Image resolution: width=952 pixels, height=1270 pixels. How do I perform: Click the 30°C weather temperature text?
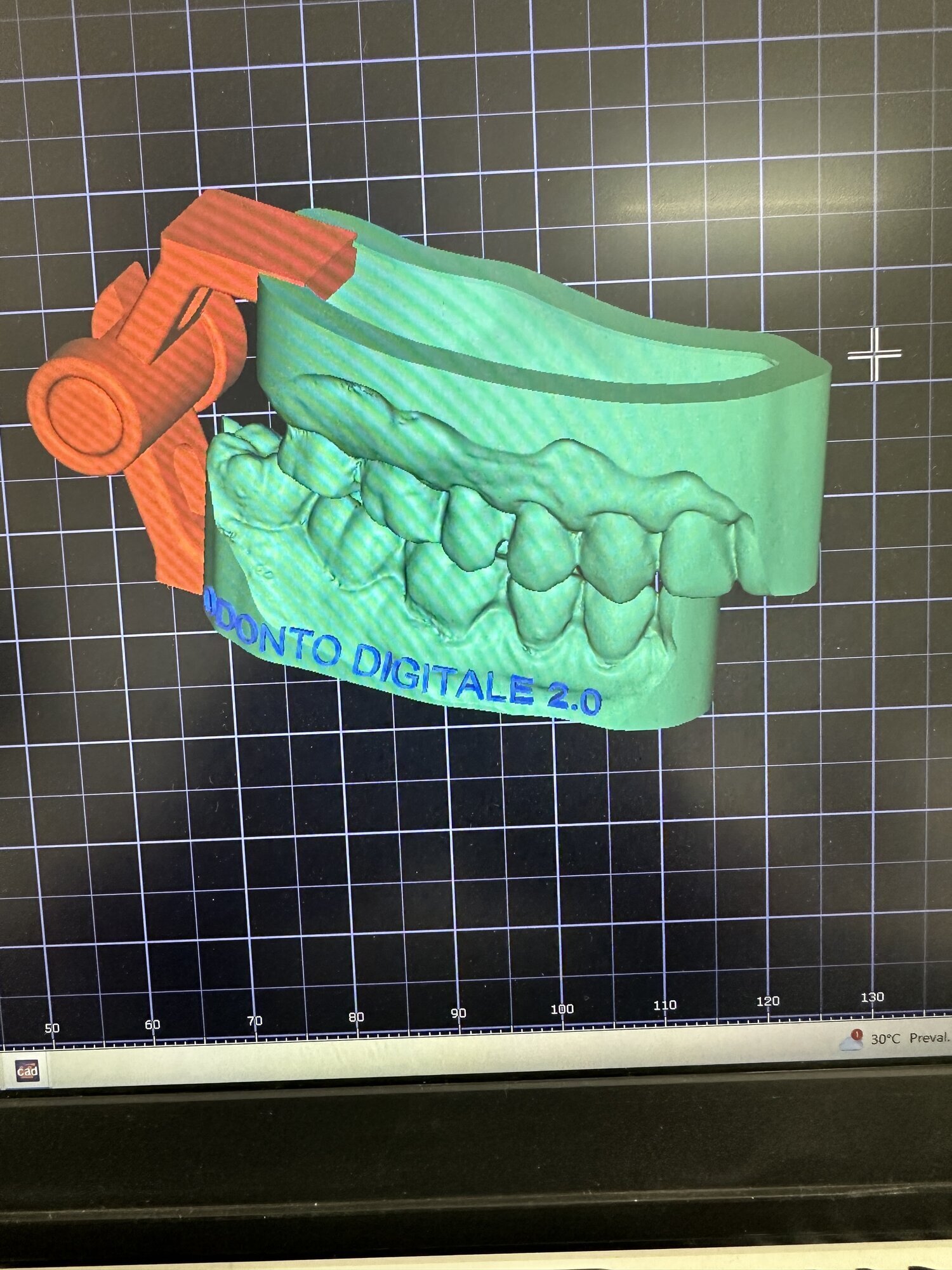pos(885,1039)
